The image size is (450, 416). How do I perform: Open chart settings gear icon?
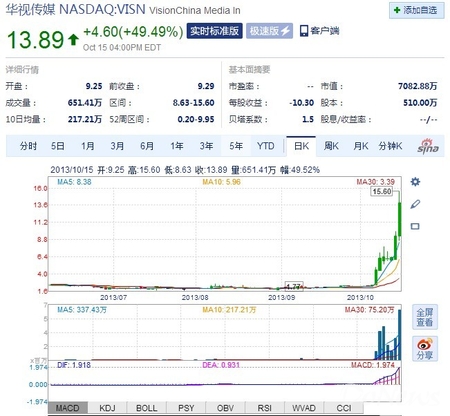(x=415, y=182)
